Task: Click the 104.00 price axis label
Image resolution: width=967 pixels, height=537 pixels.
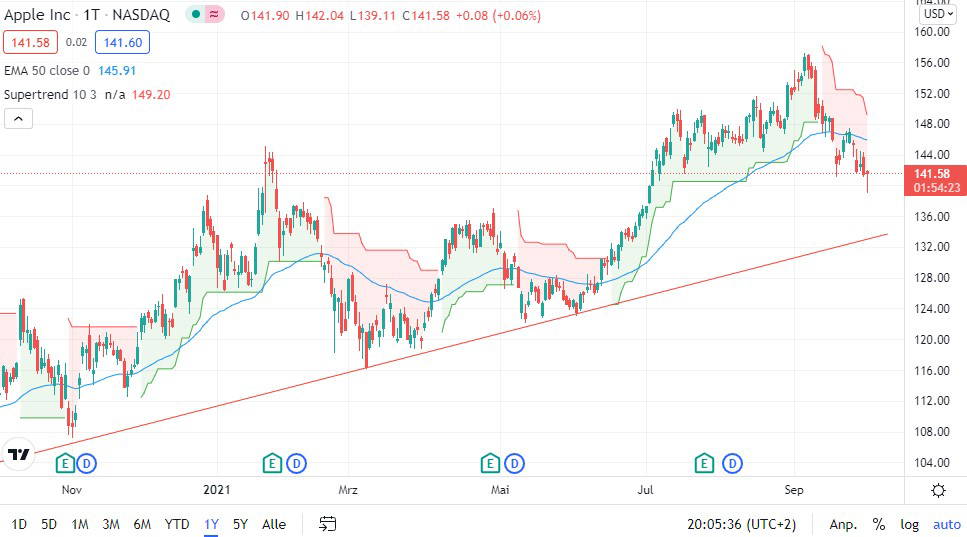Action: click(931, 462)
